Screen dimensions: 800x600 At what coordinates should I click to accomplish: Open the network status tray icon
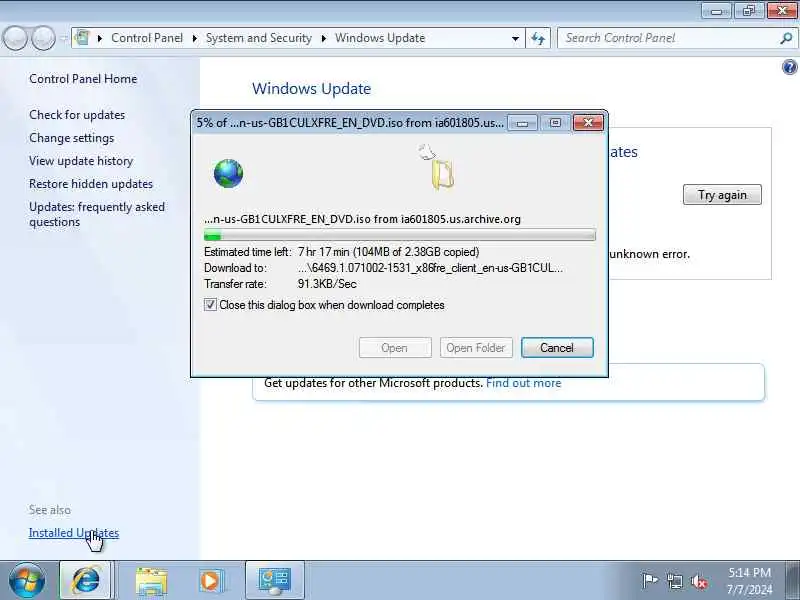674,581
